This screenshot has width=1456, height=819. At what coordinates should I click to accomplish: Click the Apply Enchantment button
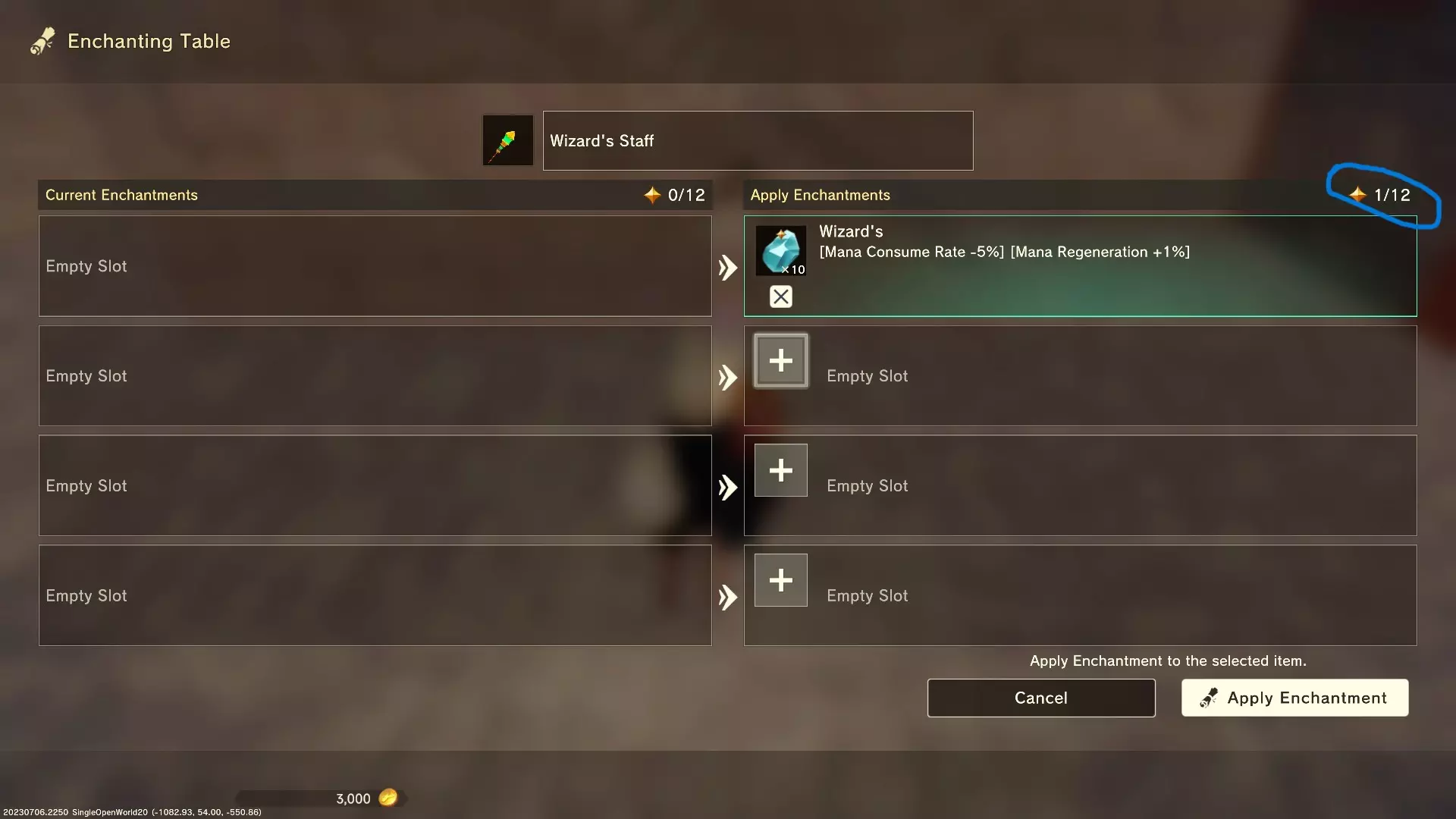point(1295,698)
